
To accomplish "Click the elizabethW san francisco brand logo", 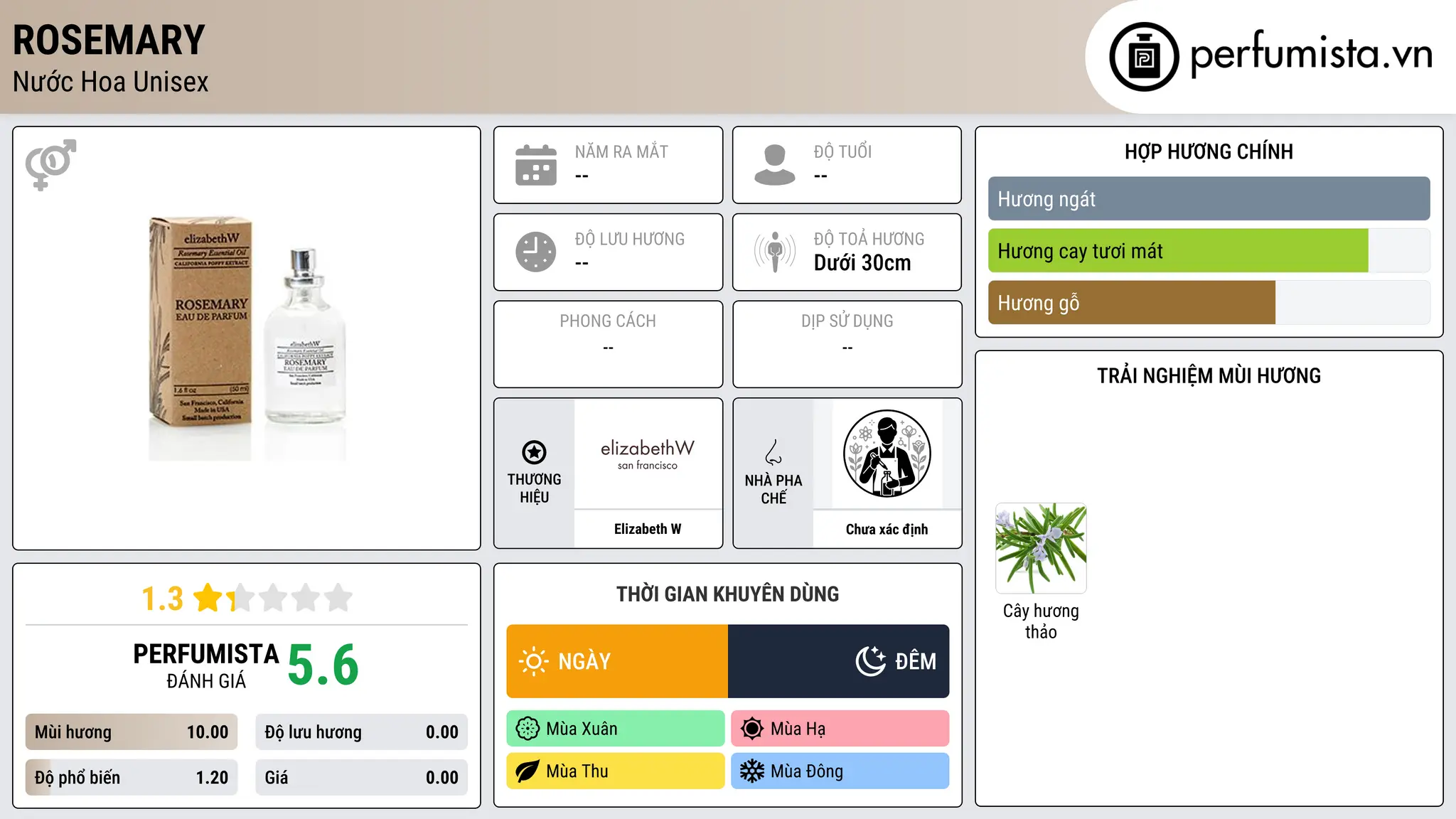I will tap(648, 454).
